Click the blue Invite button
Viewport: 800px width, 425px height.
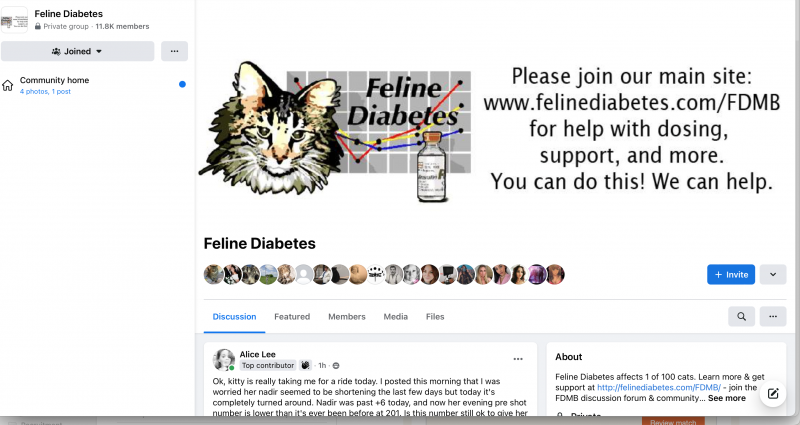[x=731, y=274]
